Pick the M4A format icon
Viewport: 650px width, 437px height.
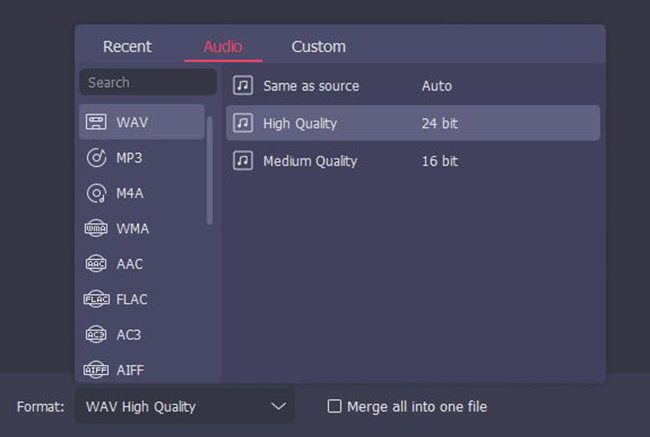coord(96,193)
